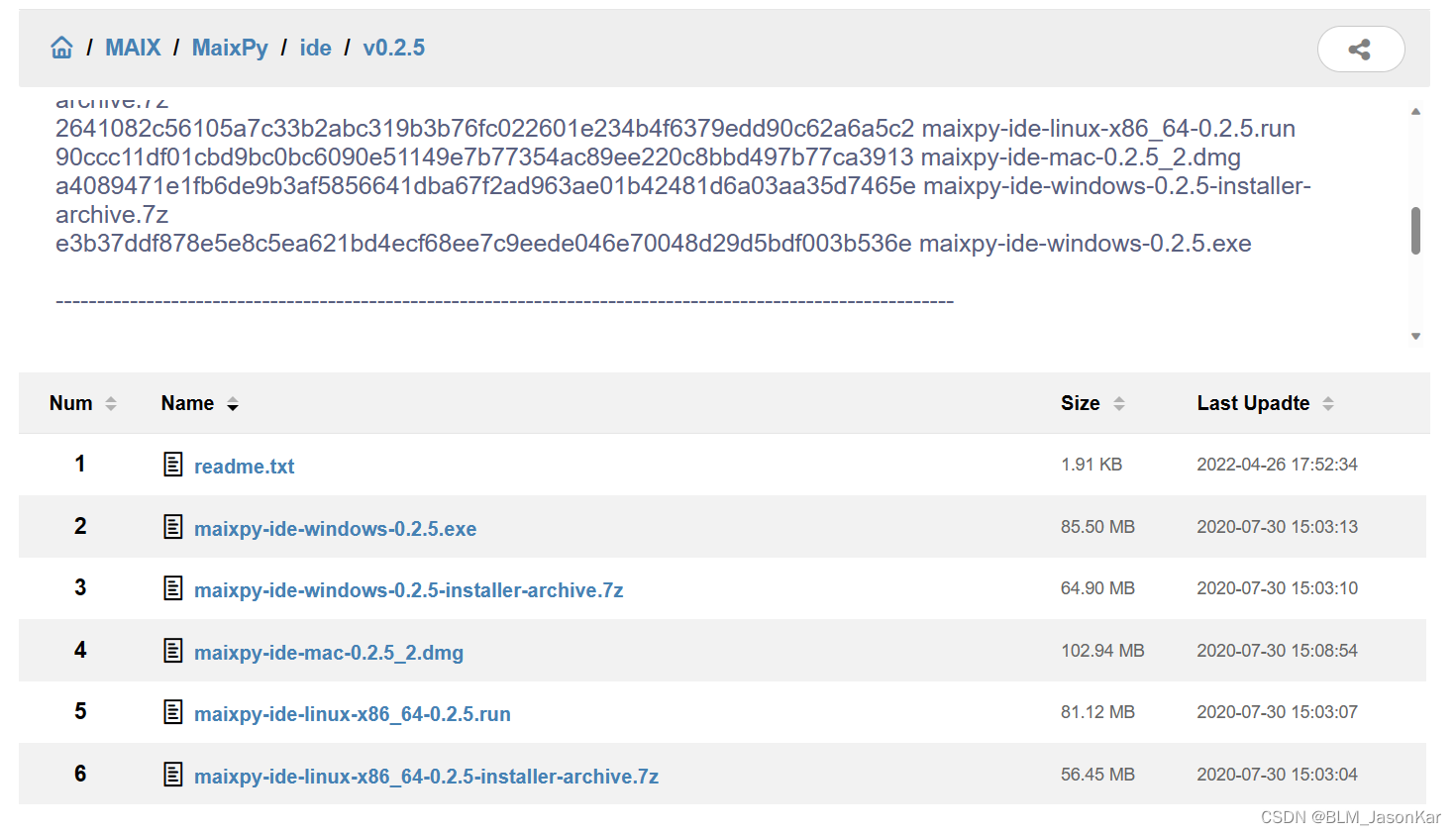Sort table by Last Upadte arrows

(1328, 403)
